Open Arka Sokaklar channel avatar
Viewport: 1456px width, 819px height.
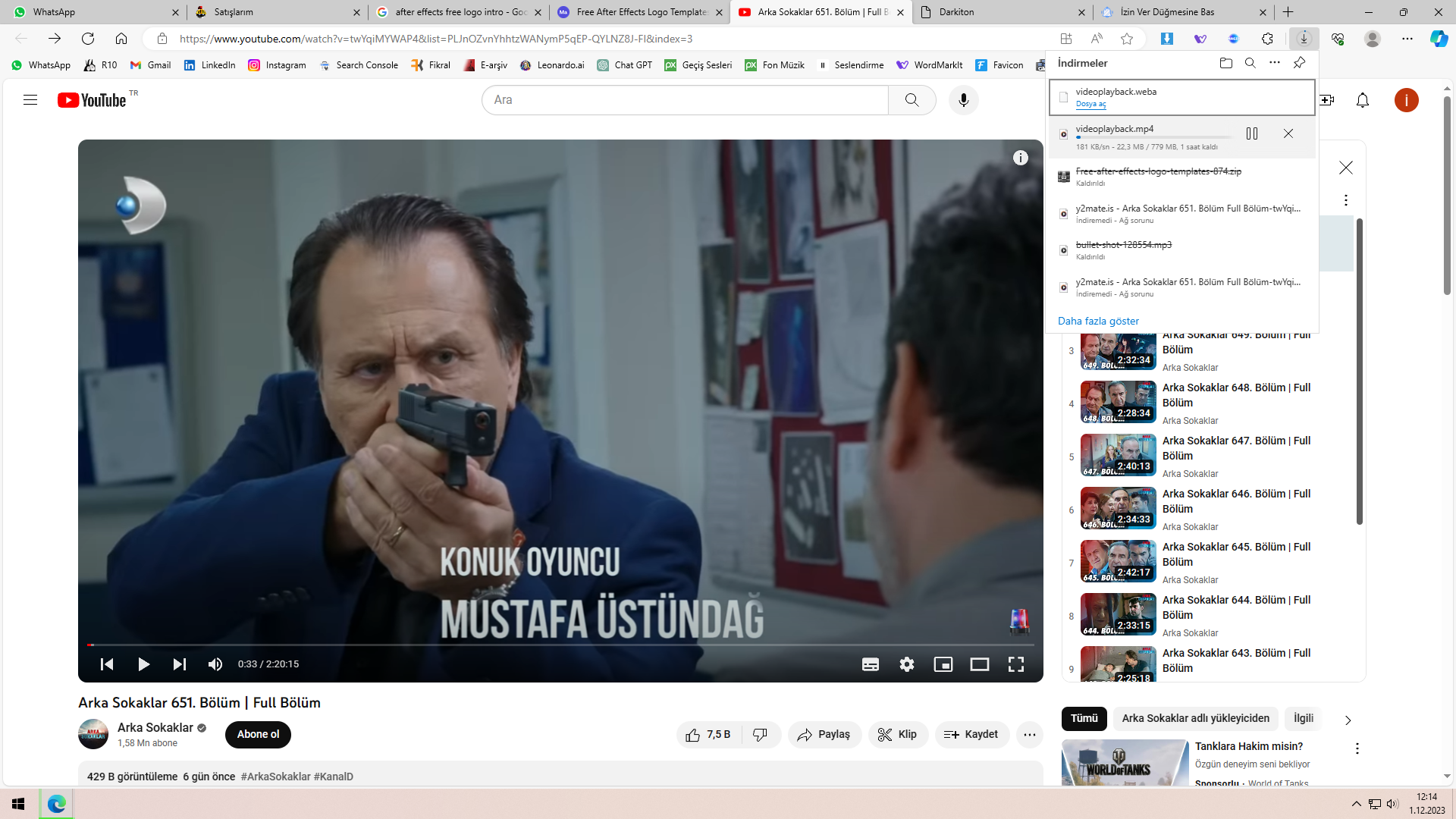click(x=93, y=735)
